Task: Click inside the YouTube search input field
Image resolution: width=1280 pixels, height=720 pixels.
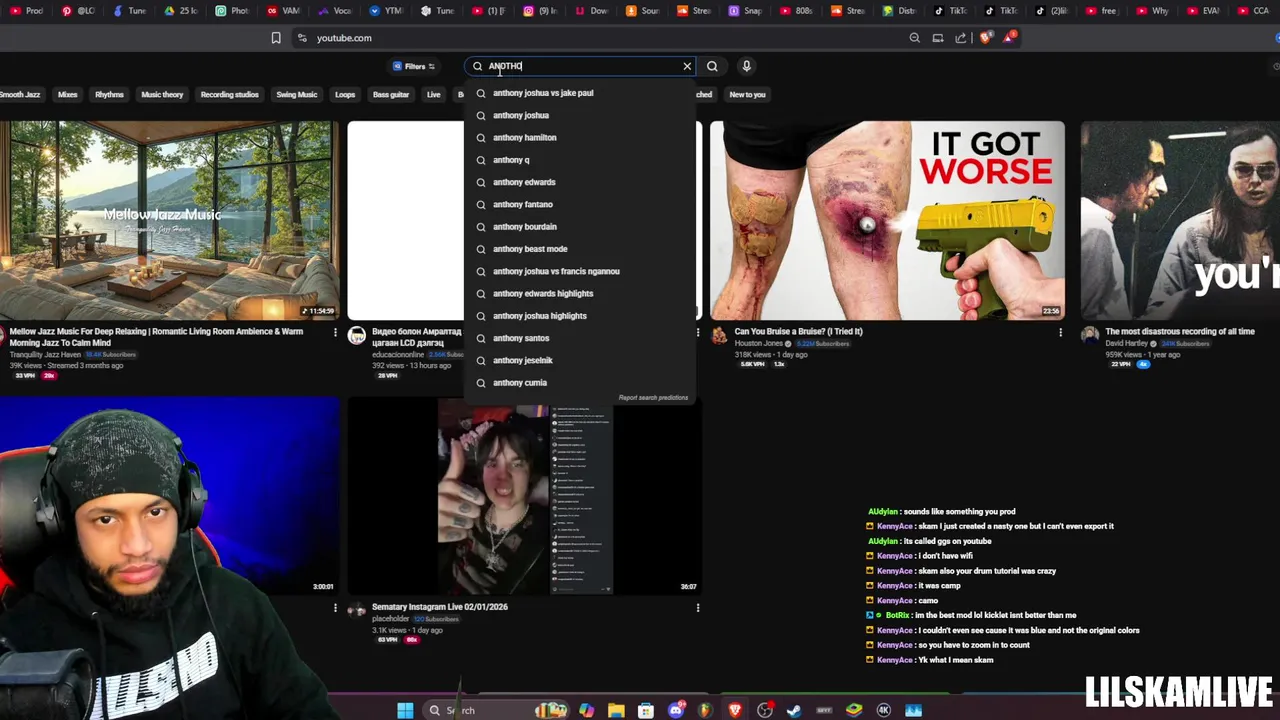Action: click(580, 66)
